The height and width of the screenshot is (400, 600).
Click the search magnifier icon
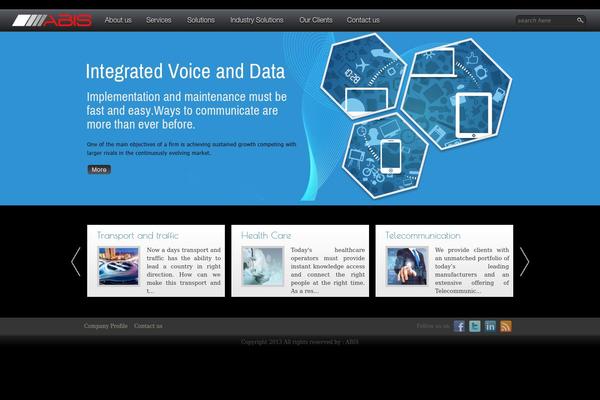[x=580, y=20]
